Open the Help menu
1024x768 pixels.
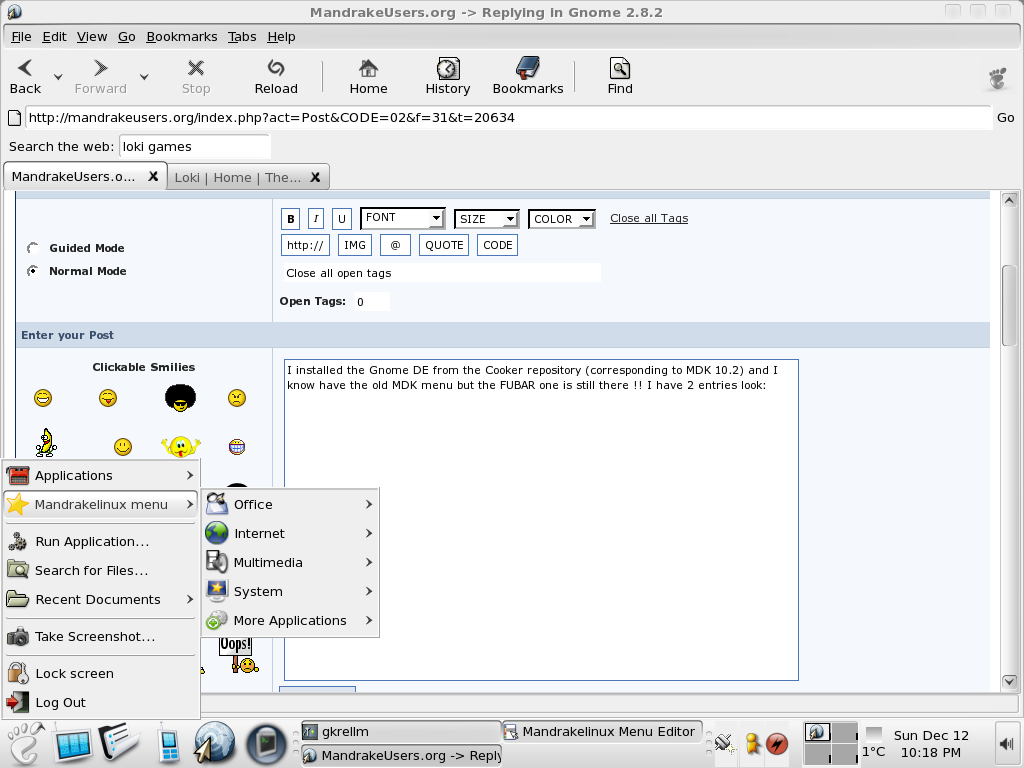[x=281, y=37]
